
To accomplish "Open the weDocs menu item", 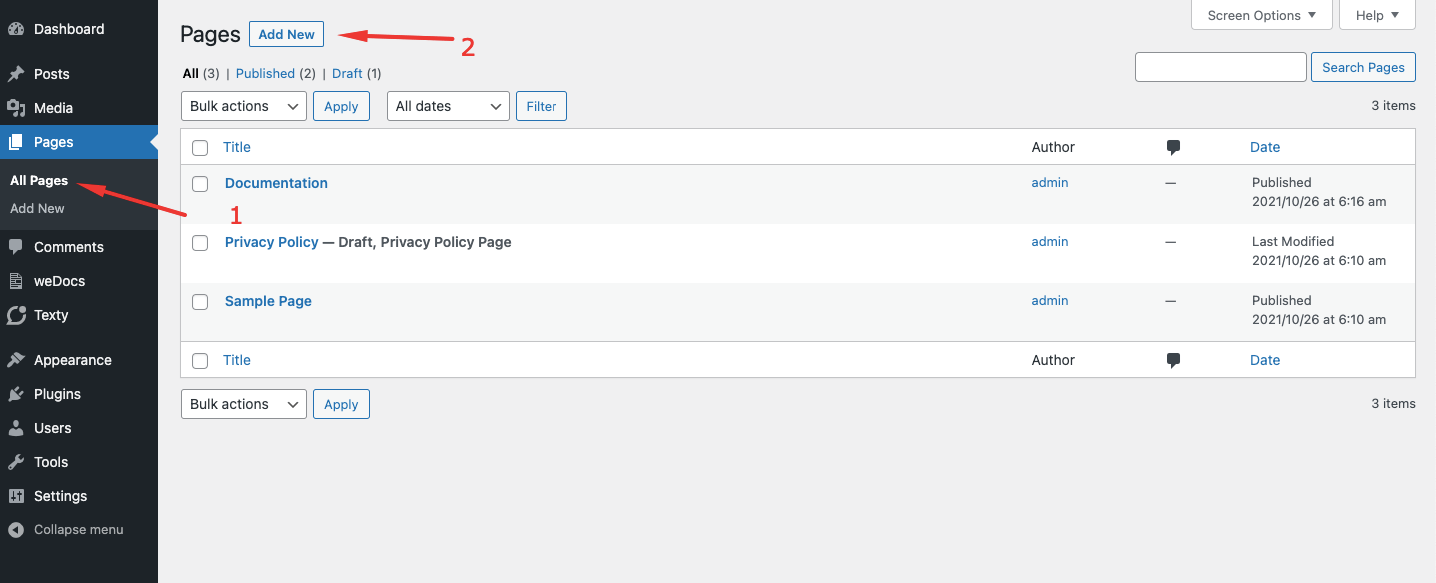I will tap(60, 280).
